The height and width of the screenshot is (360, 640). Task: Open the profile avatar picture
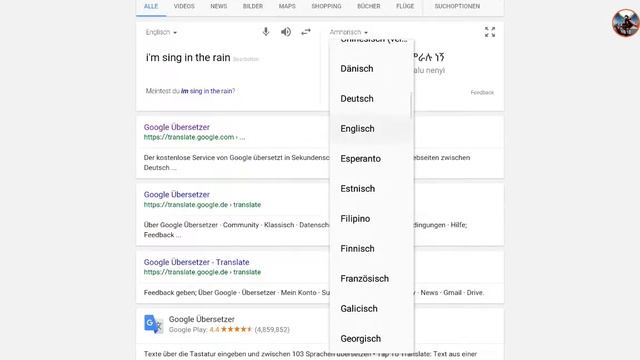point(626,23)
